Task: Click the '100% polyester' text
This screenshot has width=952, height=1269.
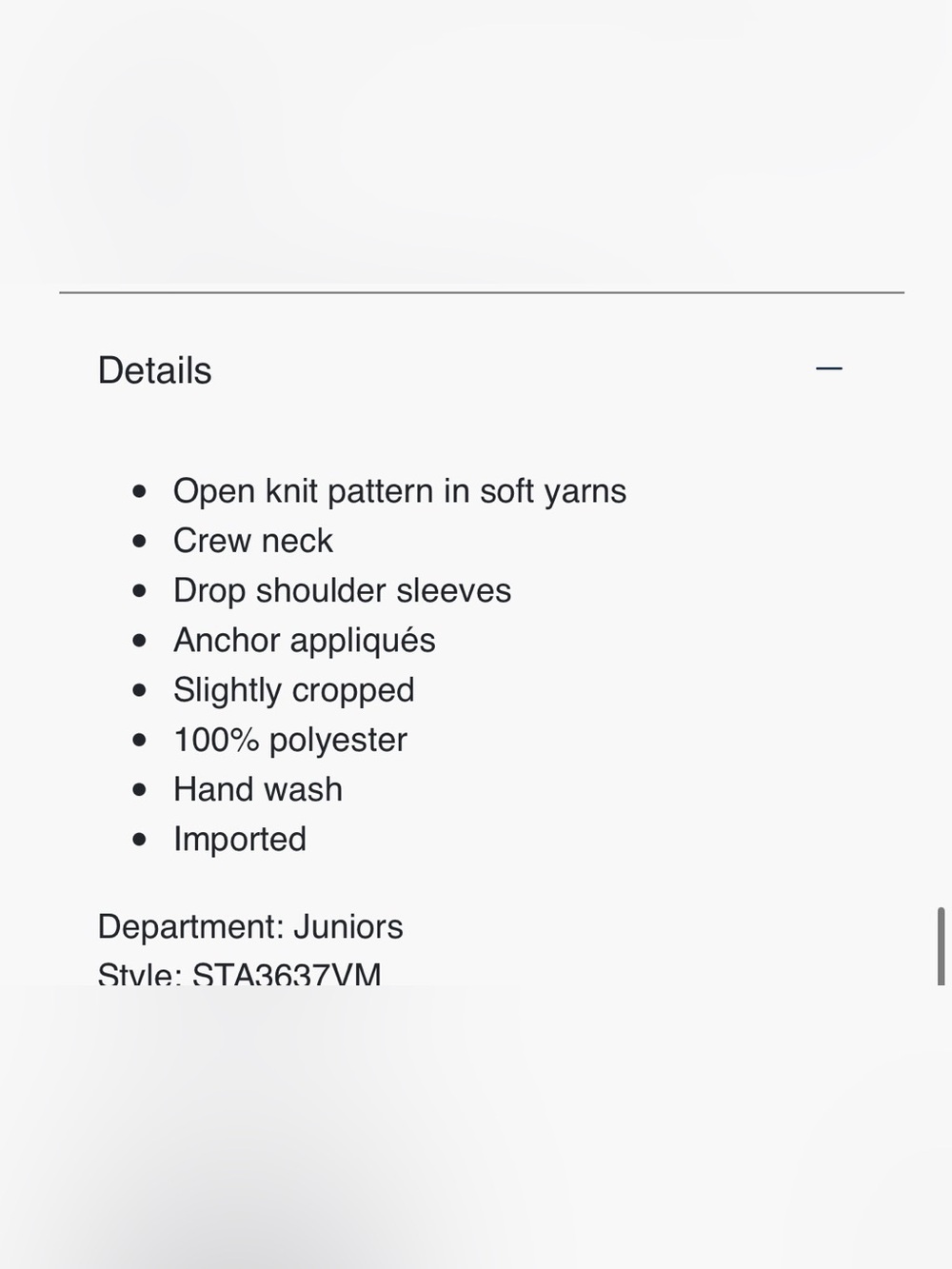Action: point(290,740)
